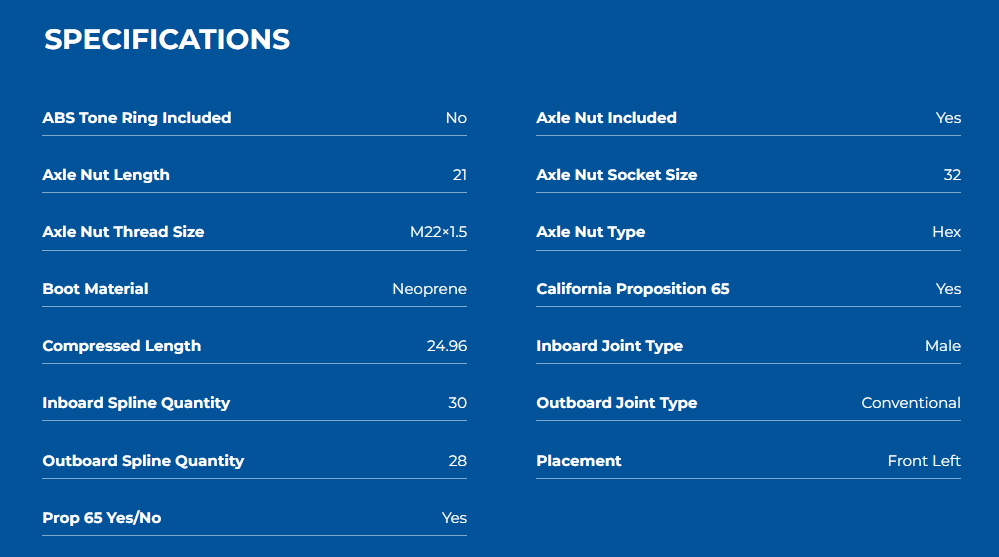This screenshot has height=557, width=999.
Task: Select the Outboard Joint Type label
Action: [617, 403]
